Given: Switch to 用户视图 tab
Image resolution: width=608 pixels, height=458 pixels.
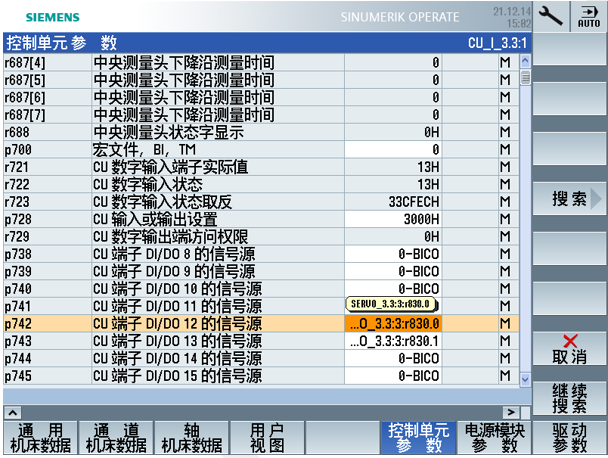Looking at the screenshot, I should (x=268, y=438).
